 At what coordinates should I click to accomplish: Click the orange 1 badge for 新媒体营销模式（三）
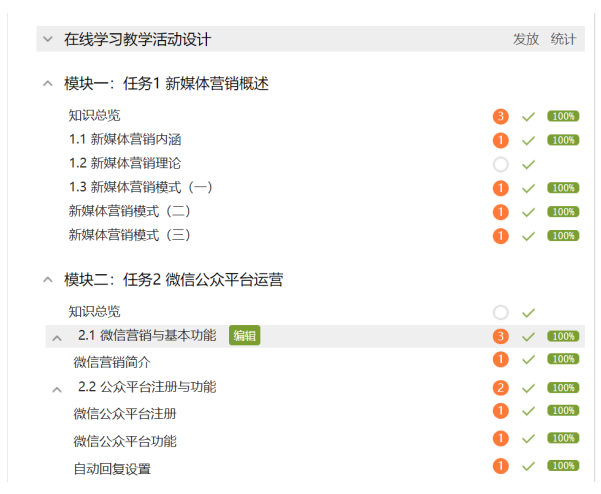[501, 236]
